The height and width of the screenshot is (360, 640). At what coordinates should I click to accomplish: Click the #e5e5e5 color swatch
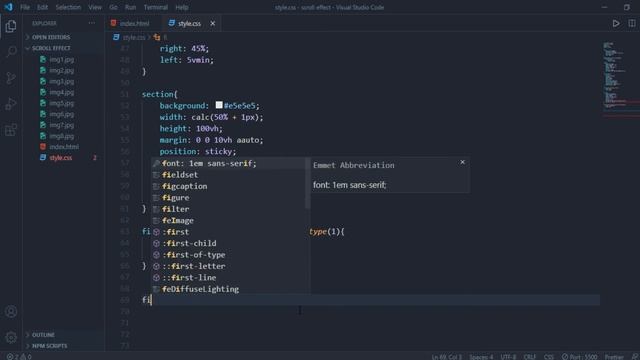tap(219, 105)
